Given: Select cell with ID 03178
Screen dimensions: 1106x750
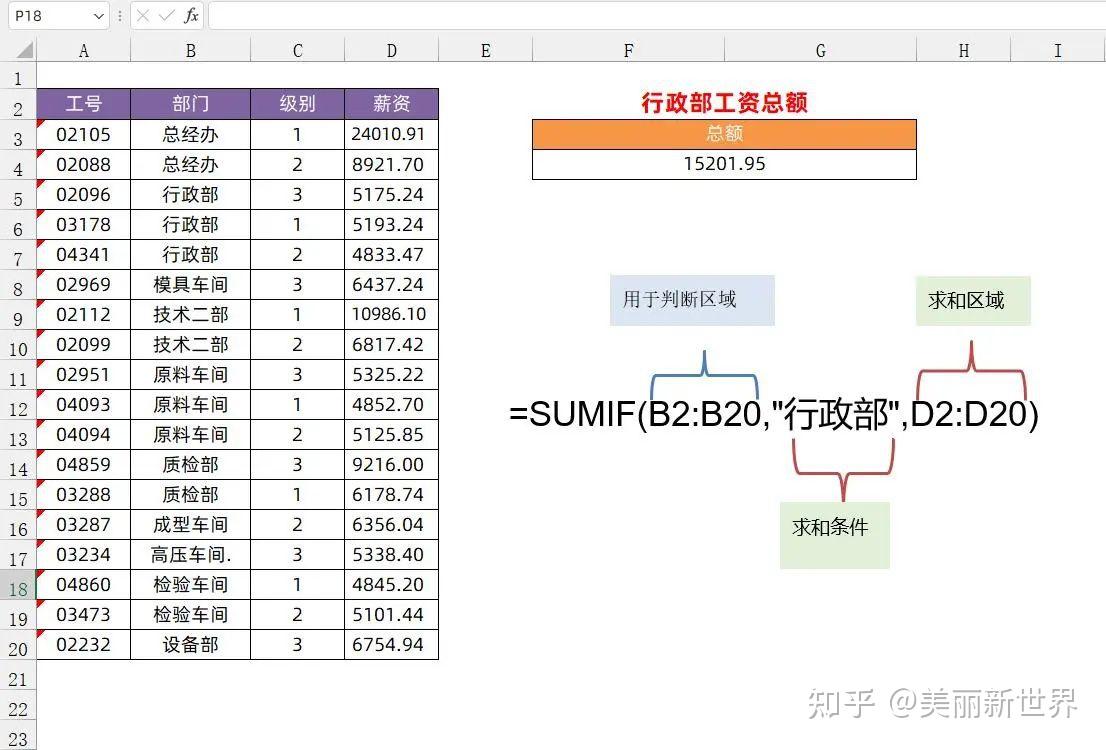Looking at the screenshot, I should coord(83,224).
